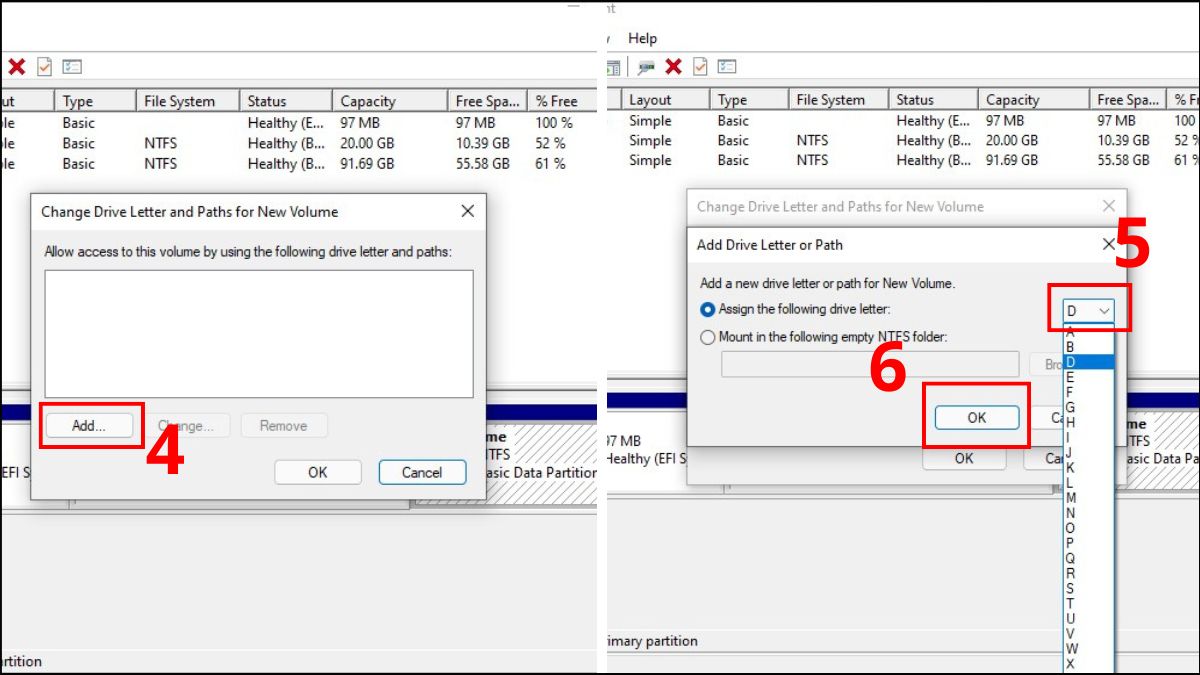This screenshot has width=1200, height=675.
Task: Click the checklist icon on the right toolbar
Action: point(727,67)
